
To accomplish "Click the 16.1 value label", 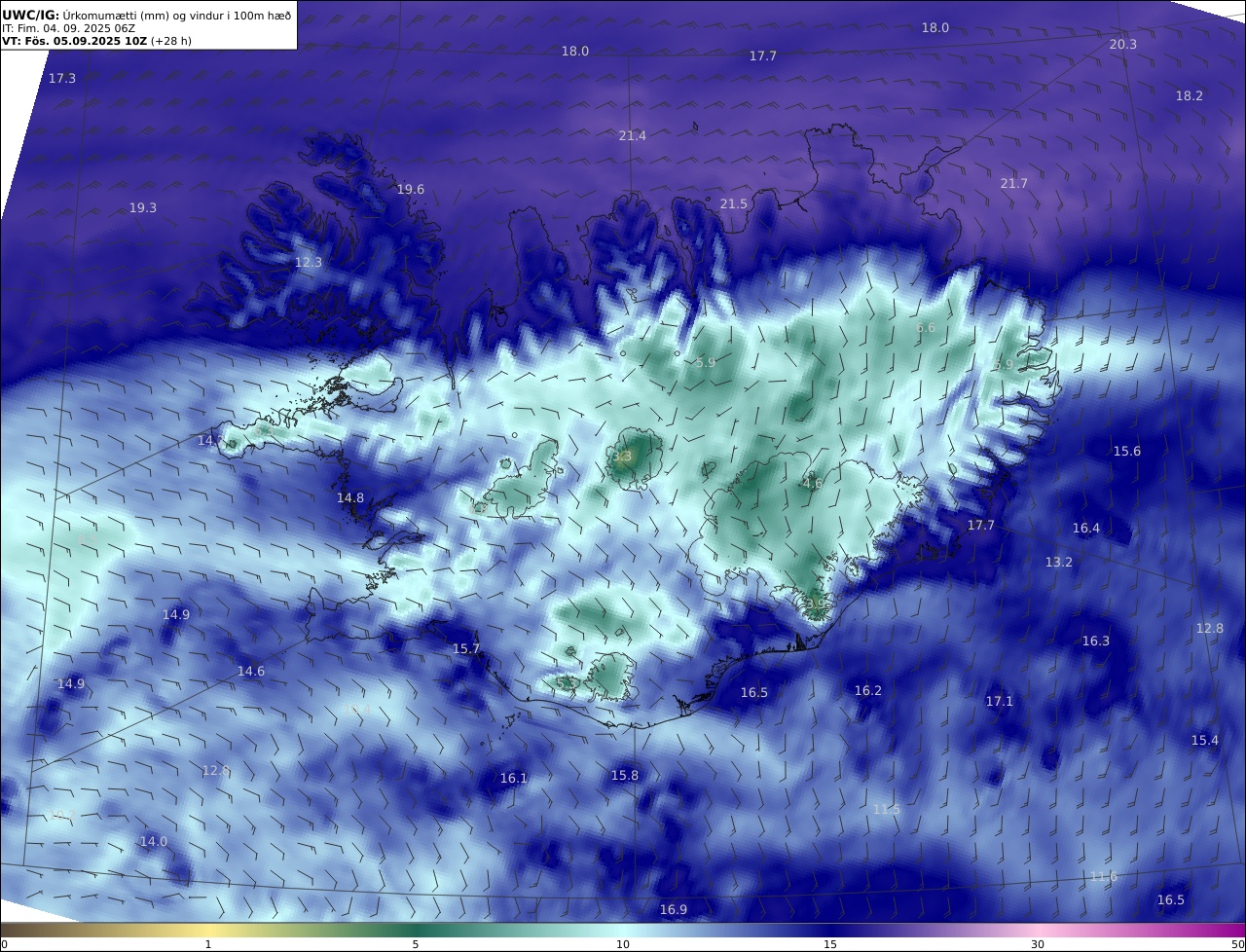I will (513, 778).
